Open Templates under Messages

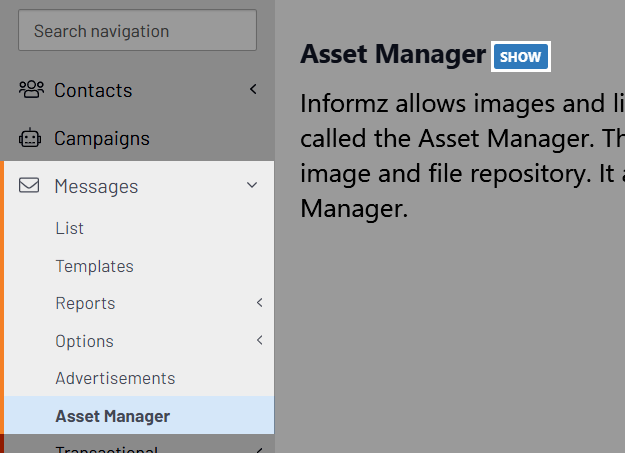[x=94, y=266]
